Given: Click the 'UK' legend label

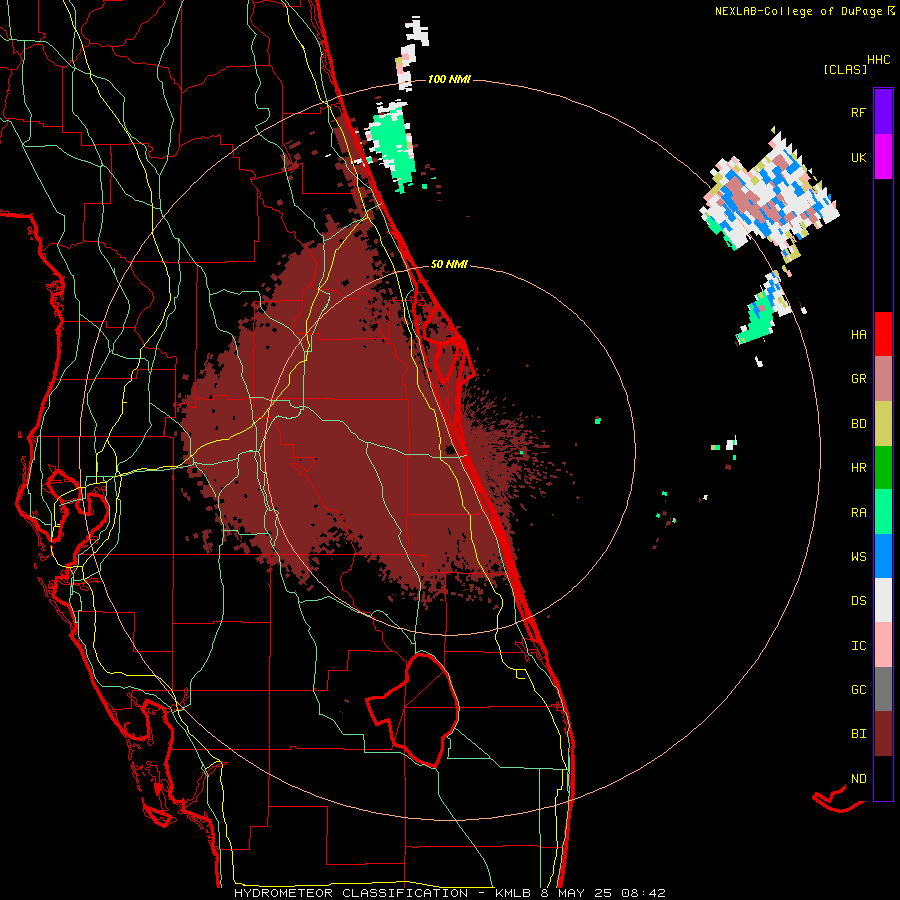Looking at the screenshot, I should 858,157.
